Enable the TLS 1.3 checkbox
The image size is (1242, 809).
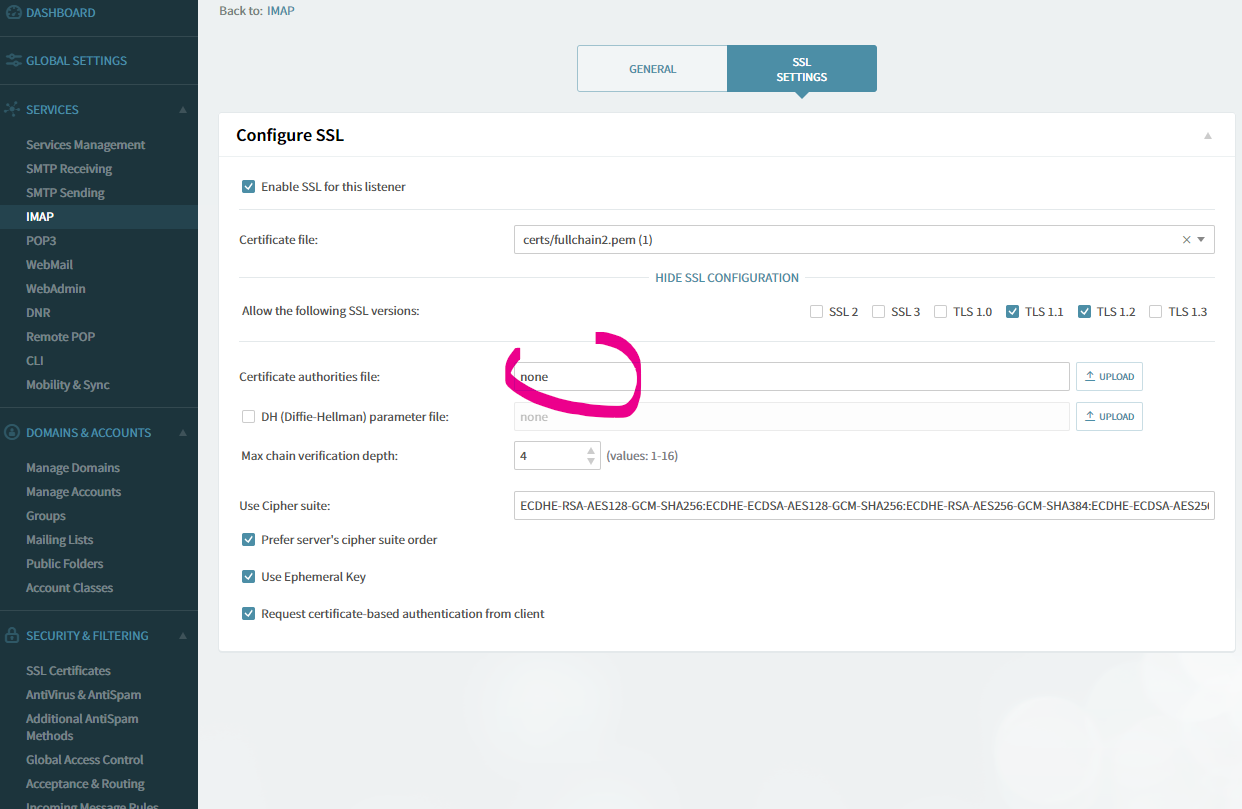[x=1156, y=312]
